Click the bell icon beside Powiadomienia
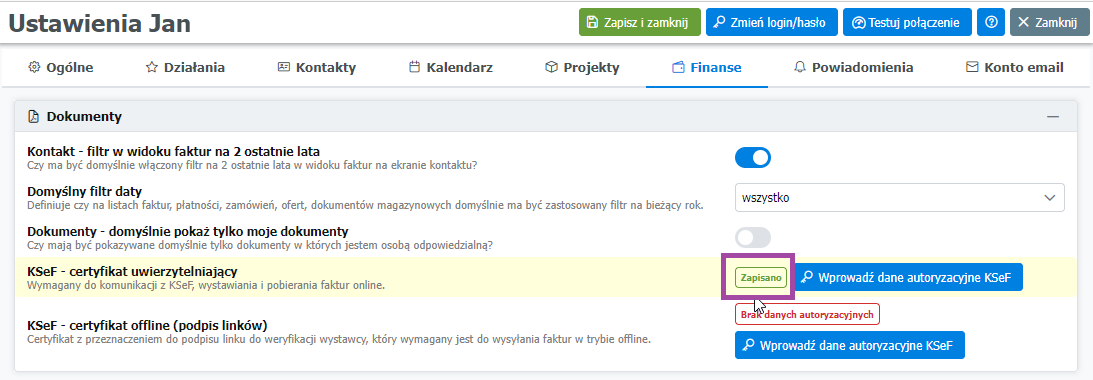This screenshot has width=1093, height=380. click(x=800, y=68)
